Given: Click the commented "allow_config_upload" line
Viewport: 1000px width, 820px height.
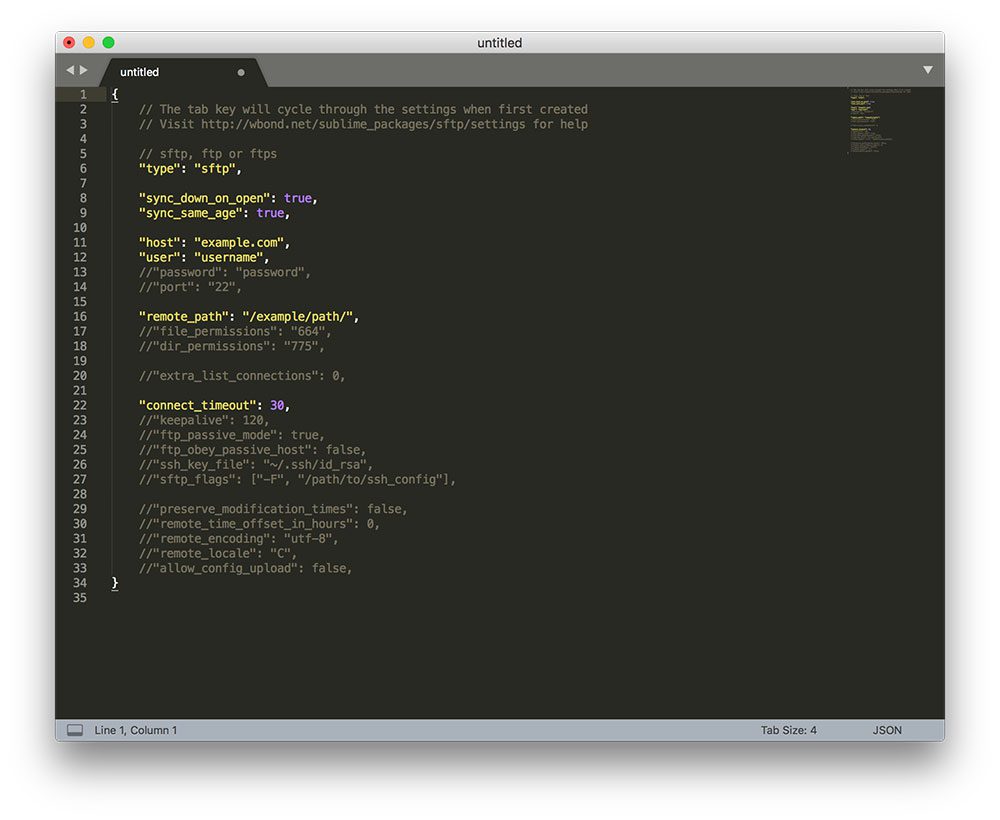Looking at the screenshot, I should tap(246, 568).
